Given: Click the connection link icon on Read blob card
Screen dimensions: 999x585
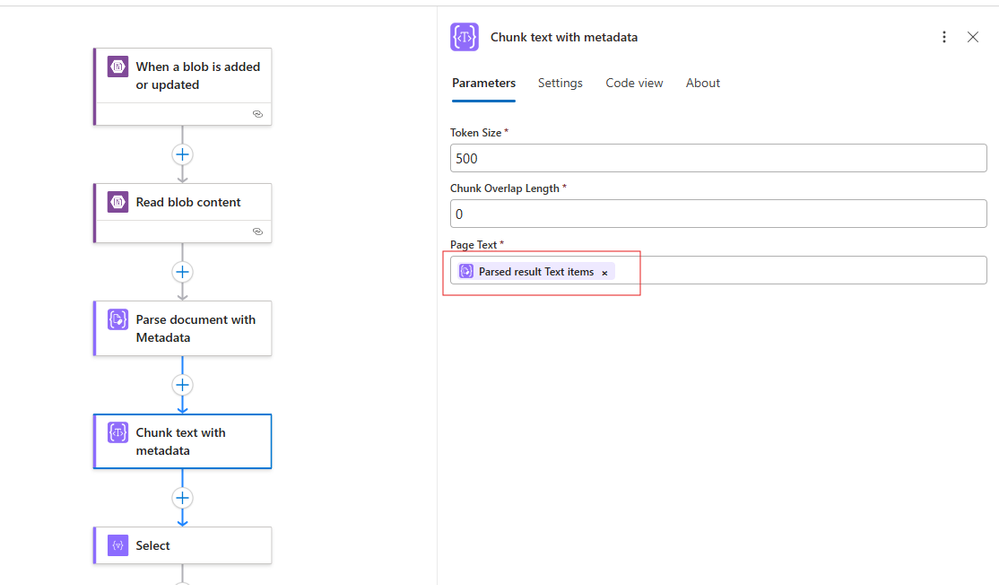Looking at the screenshot, I should pyautogui.click(x=257, y=231).
